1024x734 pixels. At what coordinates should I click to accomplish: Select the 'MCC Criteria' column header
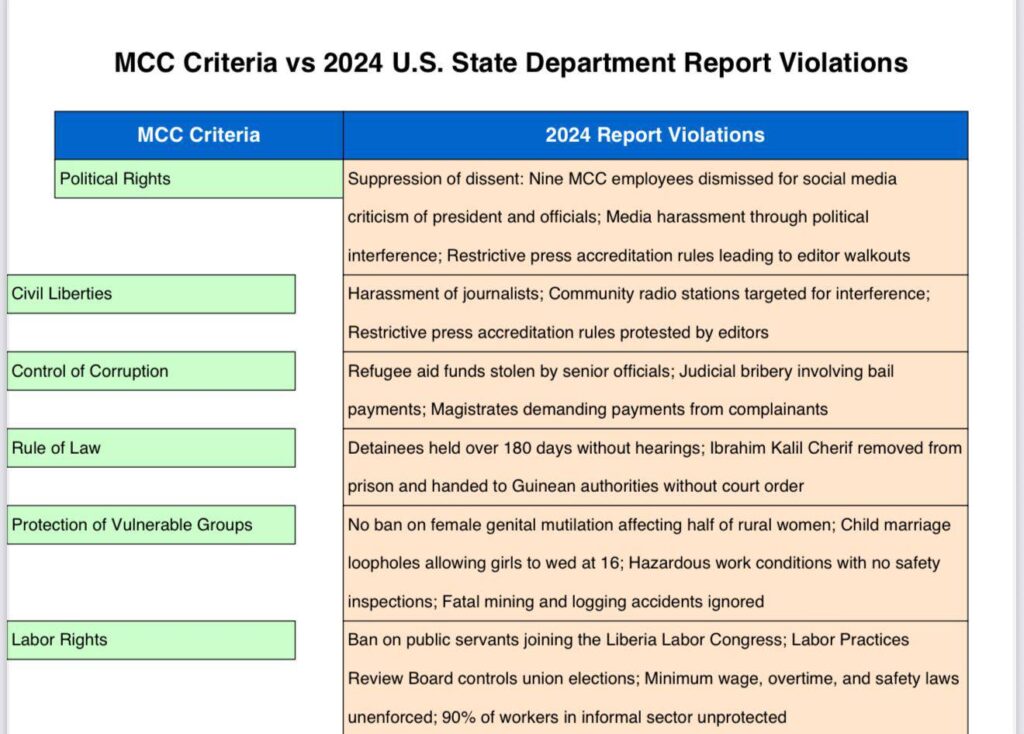198,135
